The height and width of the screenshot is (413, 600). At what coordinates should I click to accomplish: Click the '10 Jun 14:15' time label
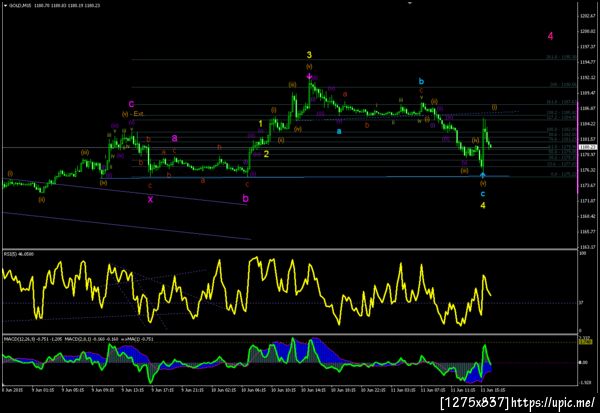314,390
